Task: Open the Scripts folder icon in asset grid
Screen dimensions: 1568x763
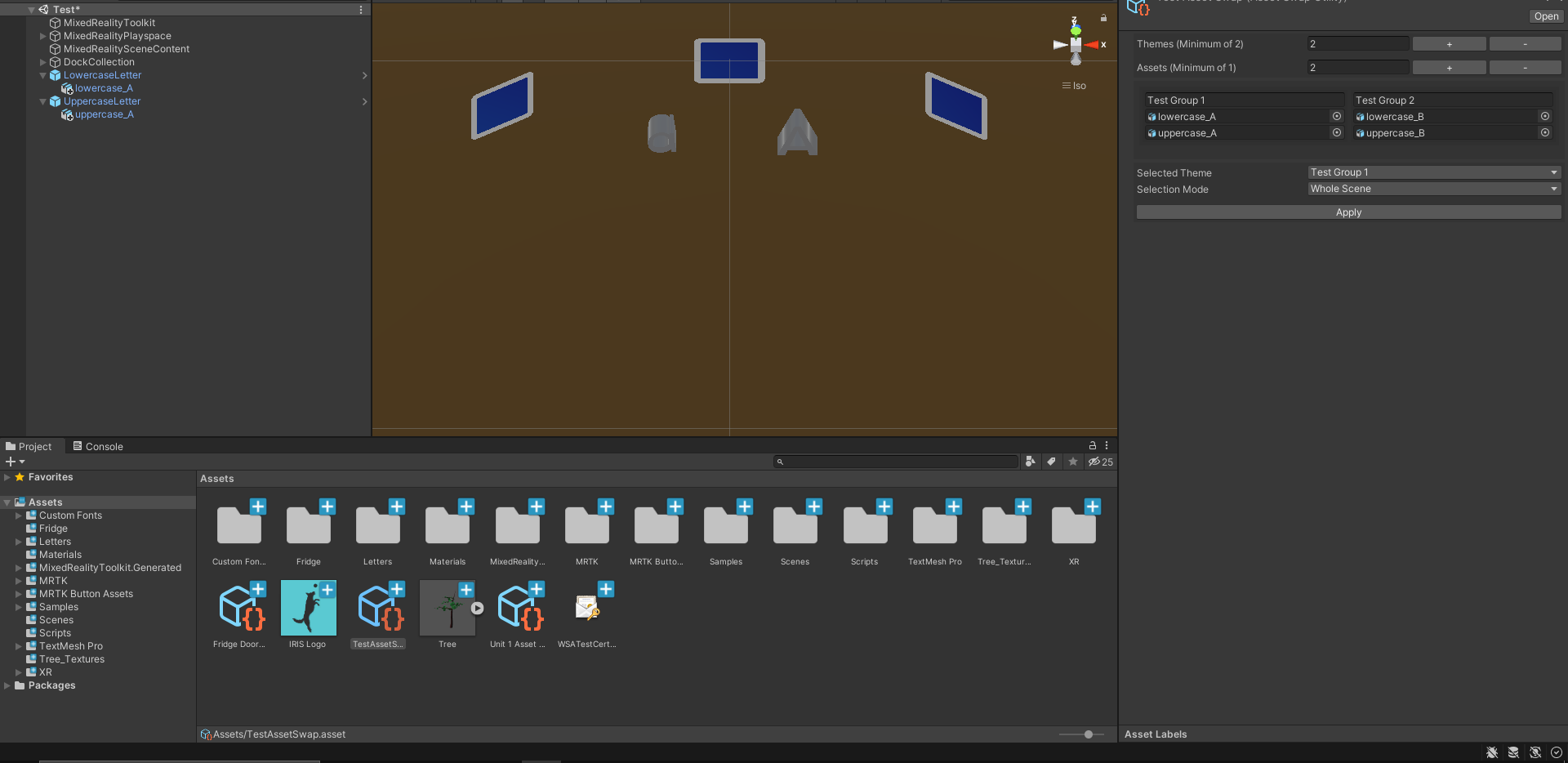Action: coord(865,526)
